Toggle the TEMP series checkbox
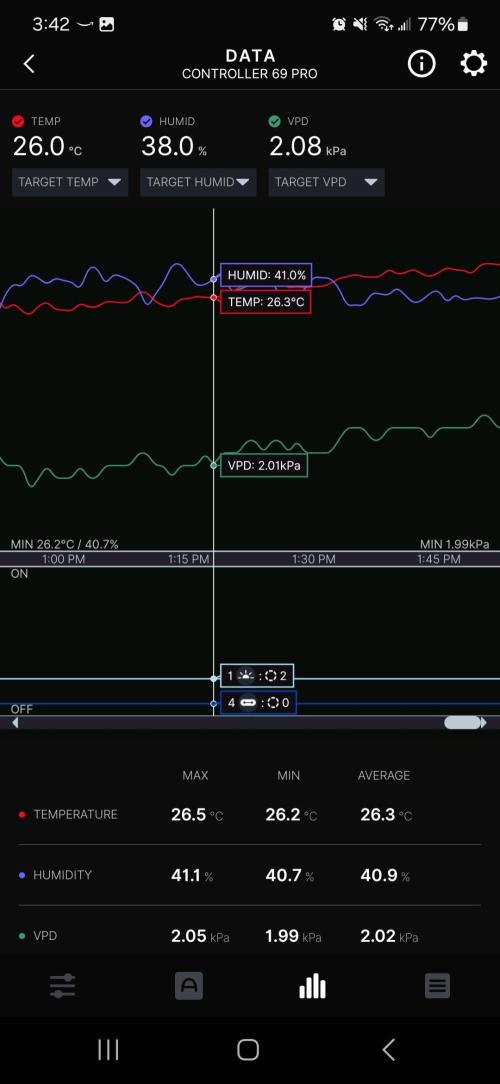 (x=19, y=121)
